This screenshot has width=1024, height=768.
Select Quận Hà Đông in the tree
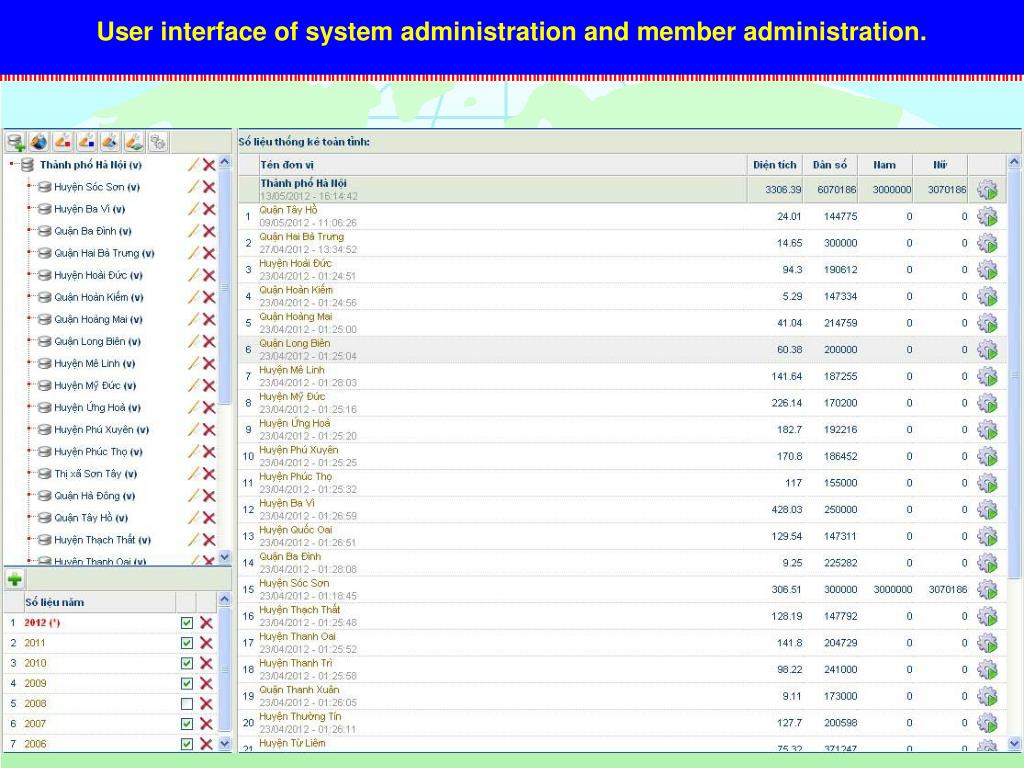pos(95,496)
